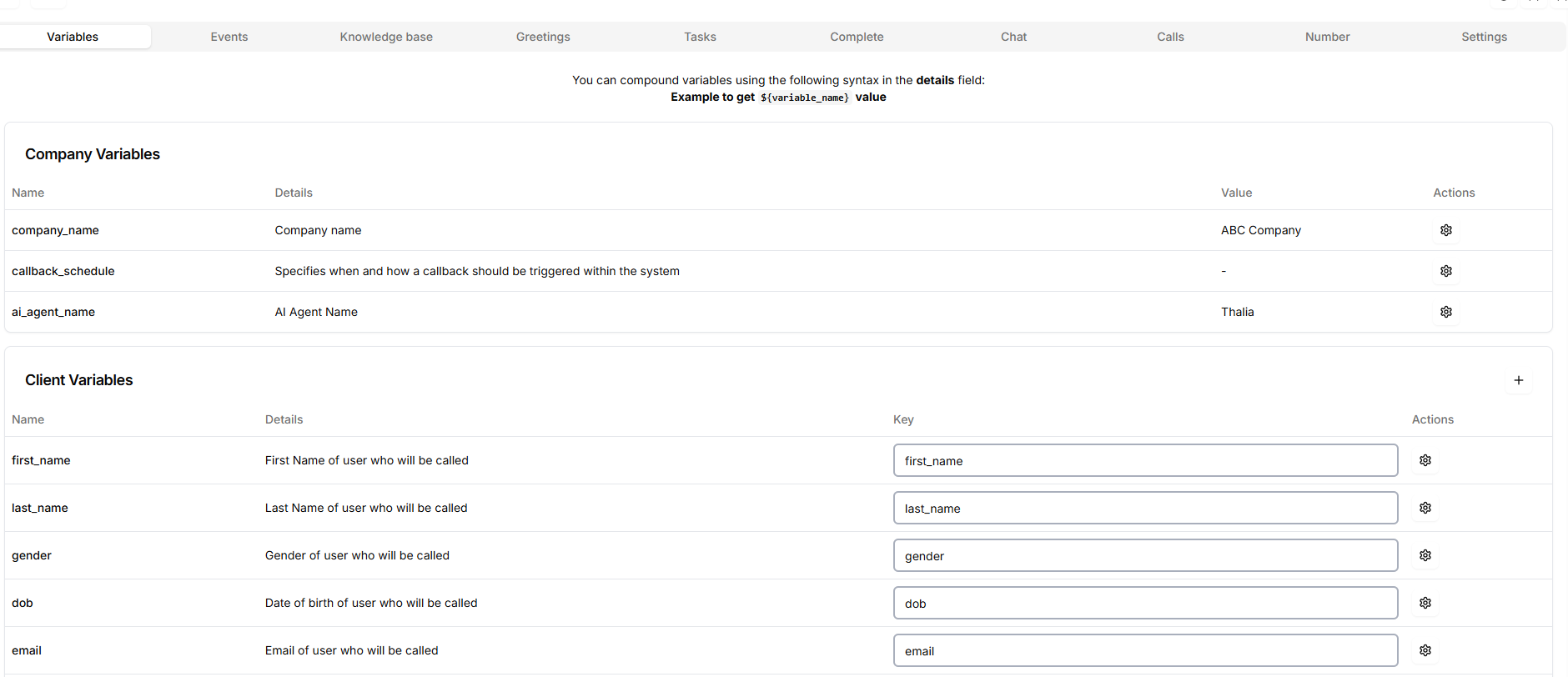
Task: Focus the last_name key text box
Action: pyautogui.click(x=1145, y=508)
